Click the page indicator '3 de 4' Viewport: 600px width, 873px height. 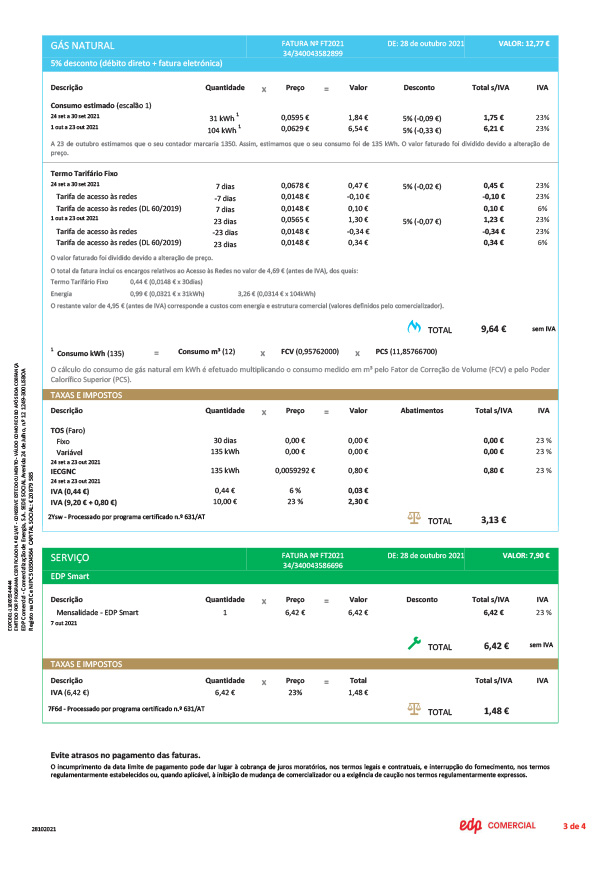574,826
